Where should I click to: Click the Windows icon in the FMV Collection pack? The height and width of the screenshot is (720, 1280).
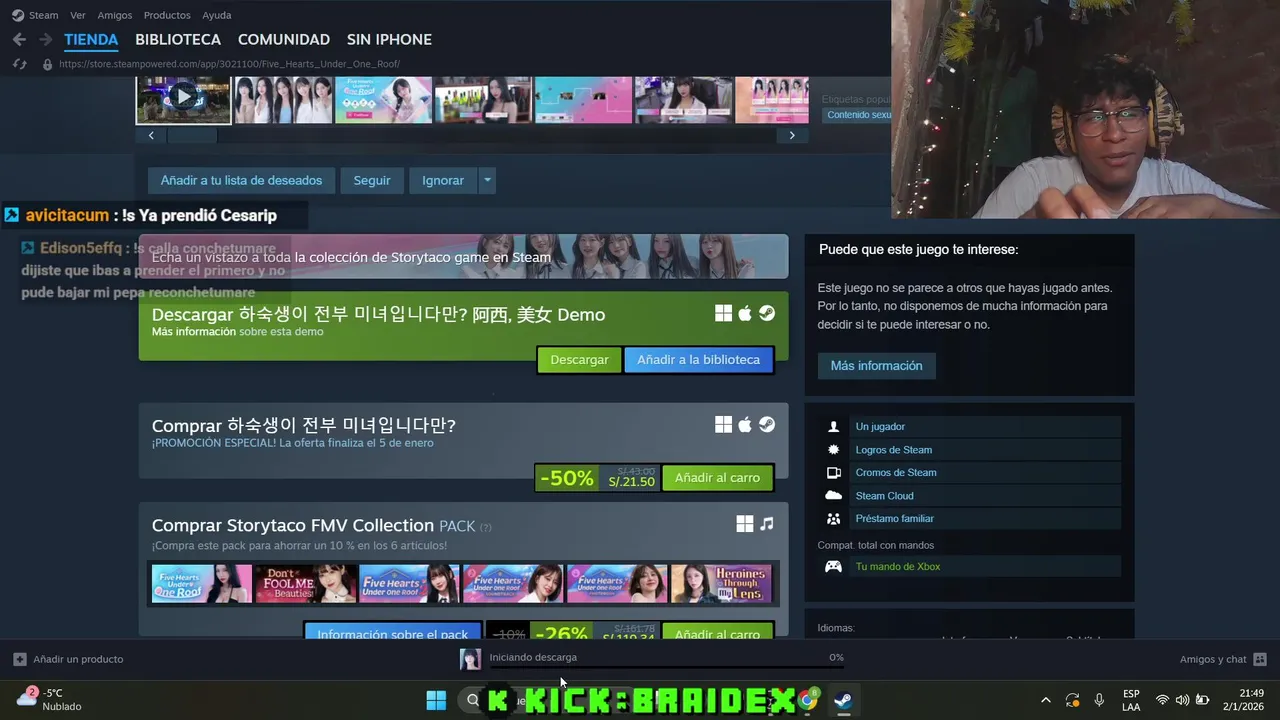(745, 524)
